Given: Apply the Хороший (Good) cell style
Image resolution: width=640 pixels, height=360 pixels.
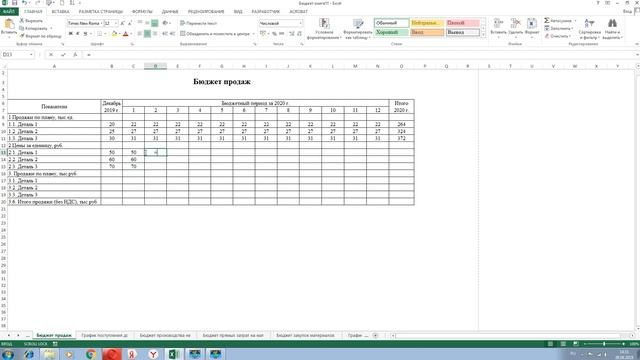Looking at the screenshot, I should (391, 32).
